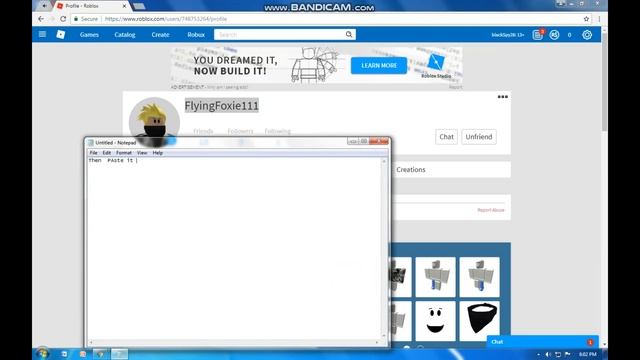640x360 pixels.
Task: Click the Notepad vertical scrollbar
Action: (384, 249)
